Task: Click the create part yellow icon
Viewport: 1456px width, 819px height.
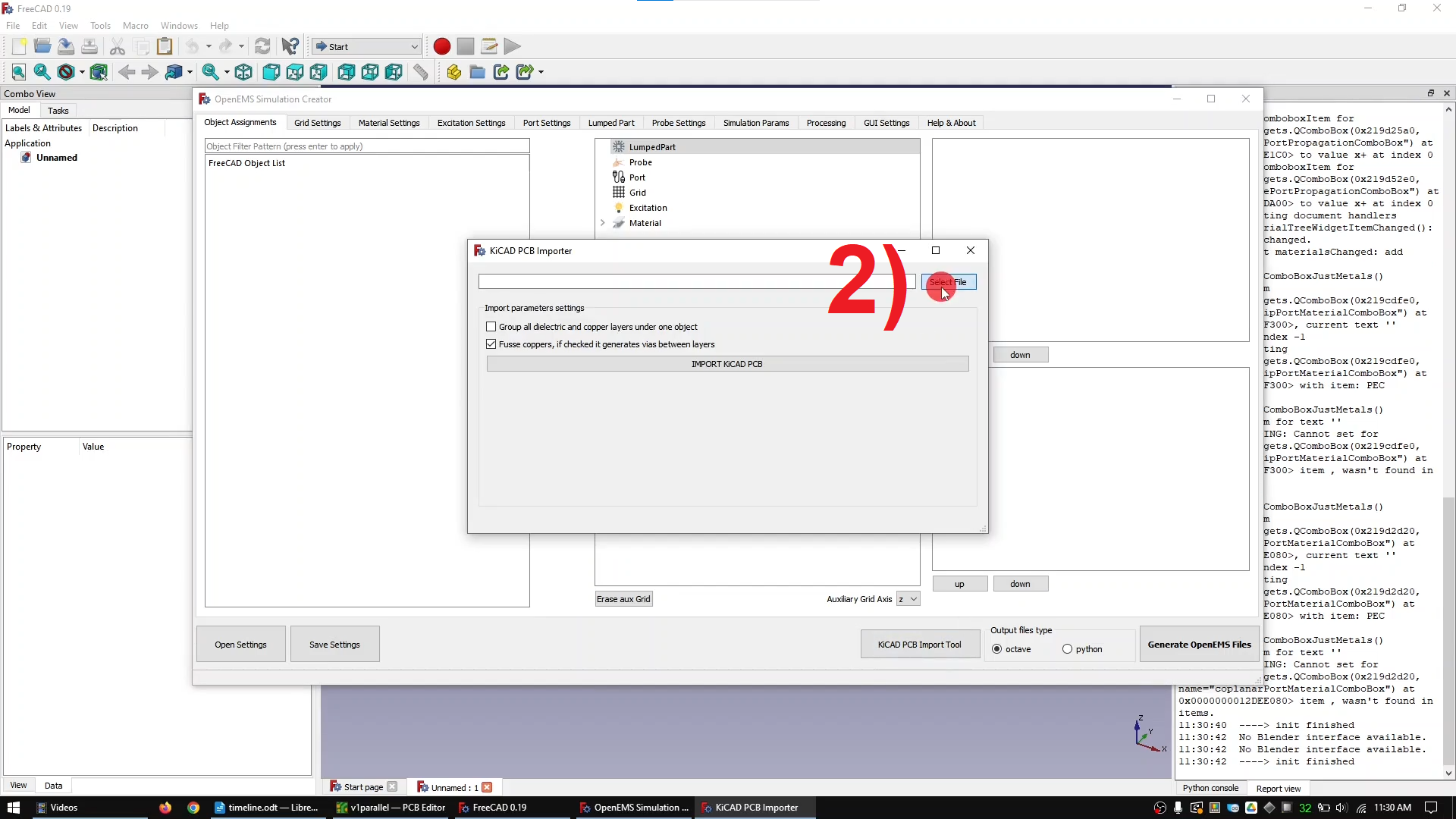Action: coord(453,72)
